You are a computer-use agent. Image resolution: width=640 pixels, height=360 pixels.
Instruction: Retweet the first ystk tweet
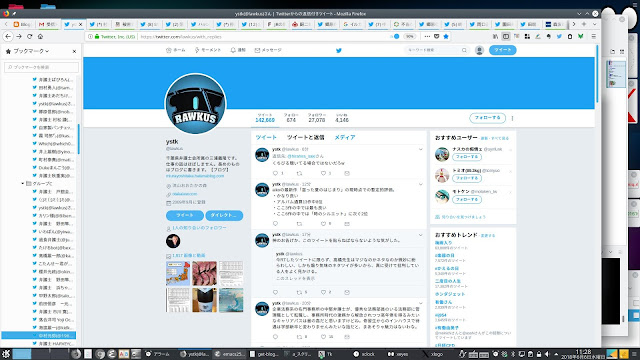point(299,173)
